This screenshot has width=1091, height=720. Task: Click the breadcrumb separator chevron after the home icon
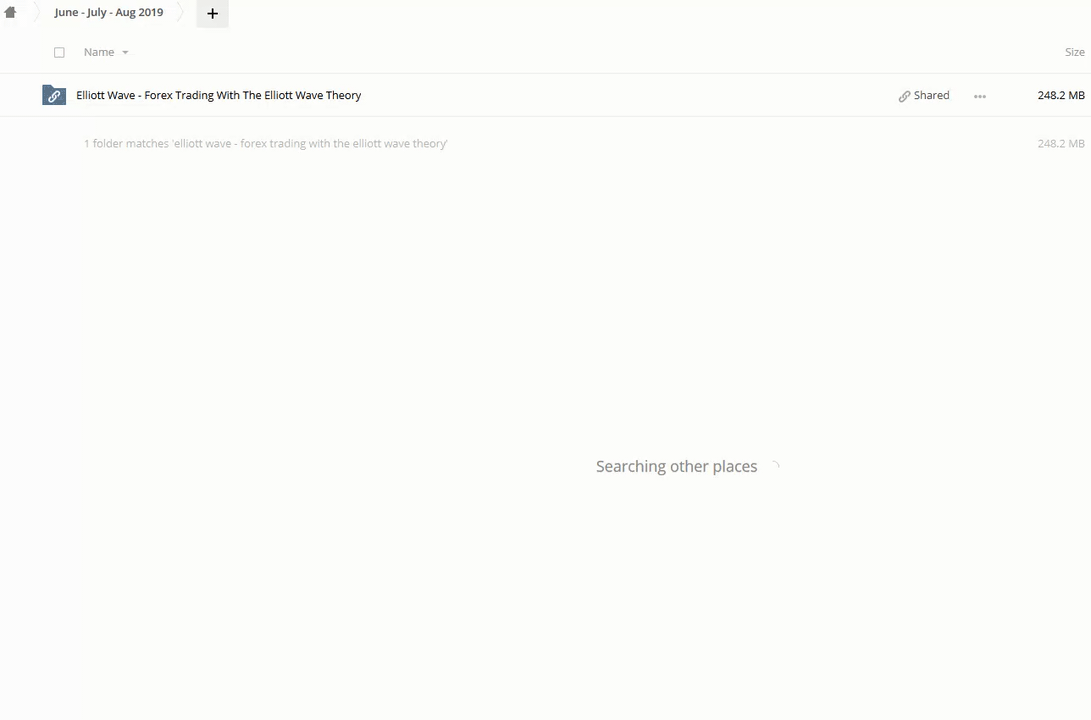[x=34, y=13]
